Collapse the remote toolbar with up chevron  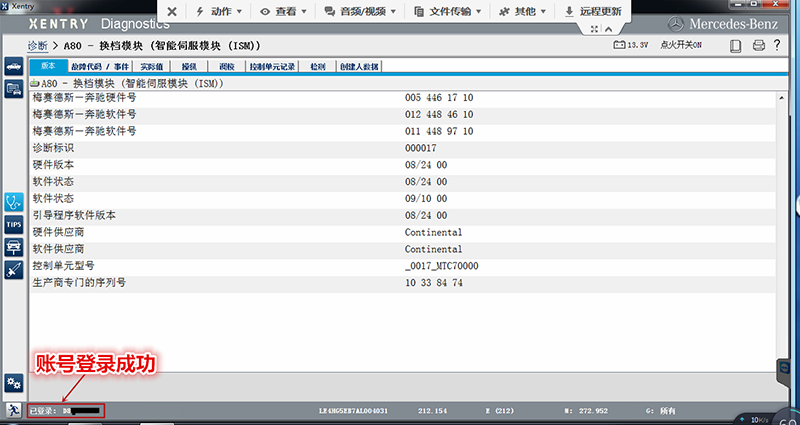(608, 29)
